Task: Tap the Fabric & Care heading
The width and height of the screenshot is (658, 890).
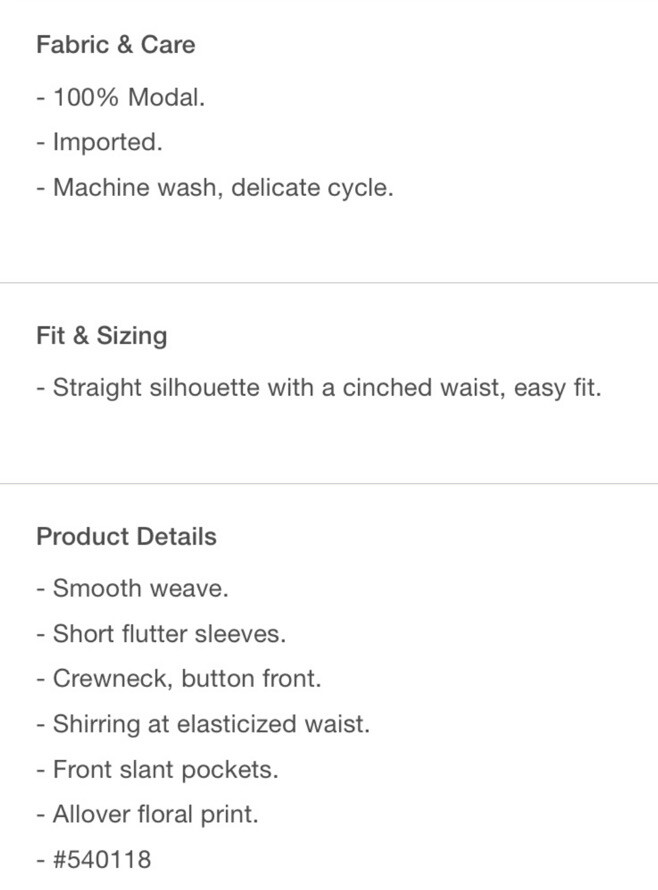Action: click(x=116, y=45)
